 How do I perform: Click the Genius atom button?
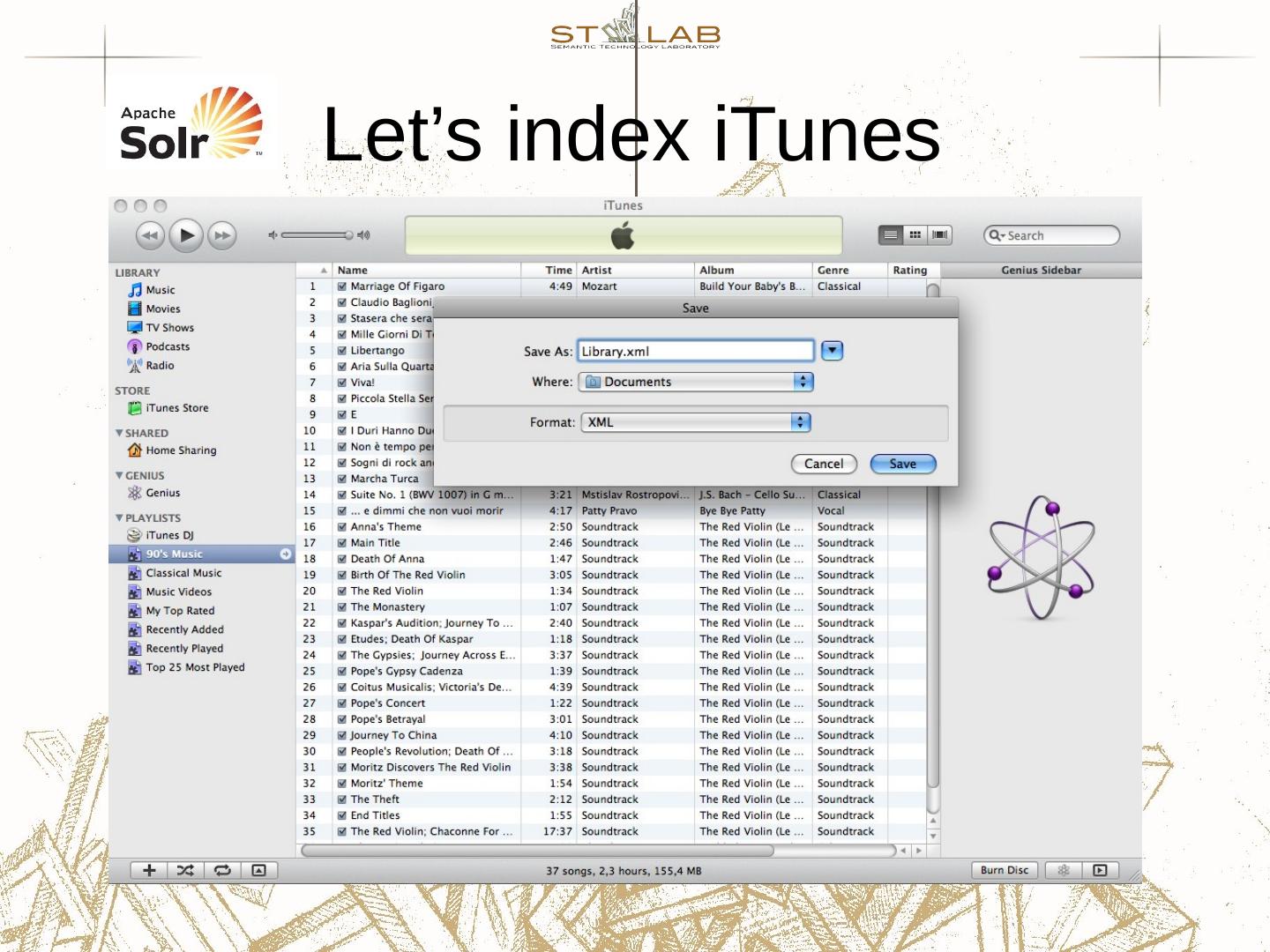(x=1064, y=870)
